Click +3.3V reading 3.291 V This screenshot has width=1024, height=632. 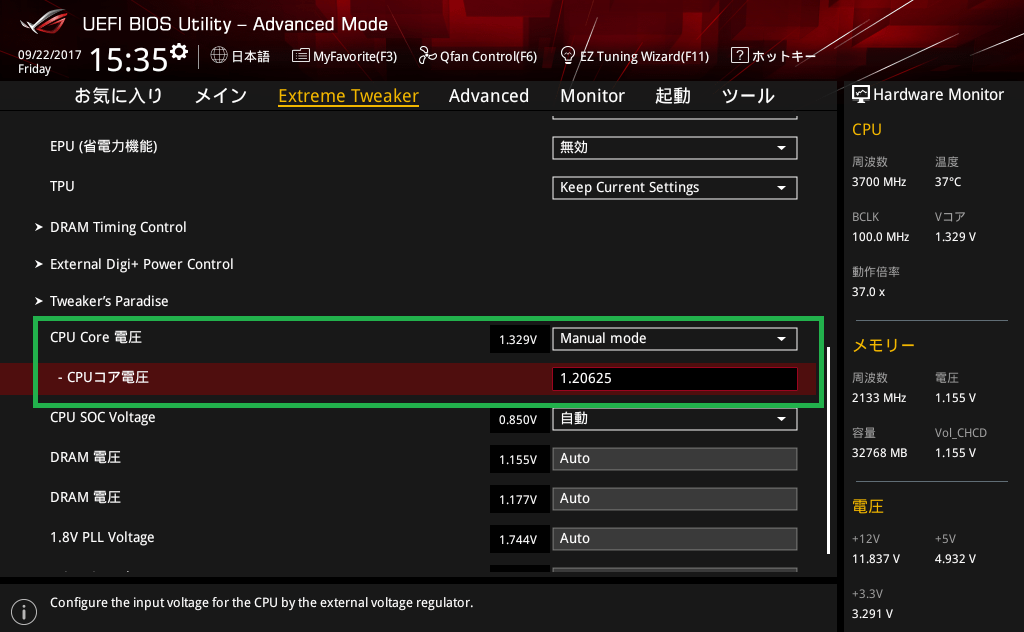click(x=872, y=614)
